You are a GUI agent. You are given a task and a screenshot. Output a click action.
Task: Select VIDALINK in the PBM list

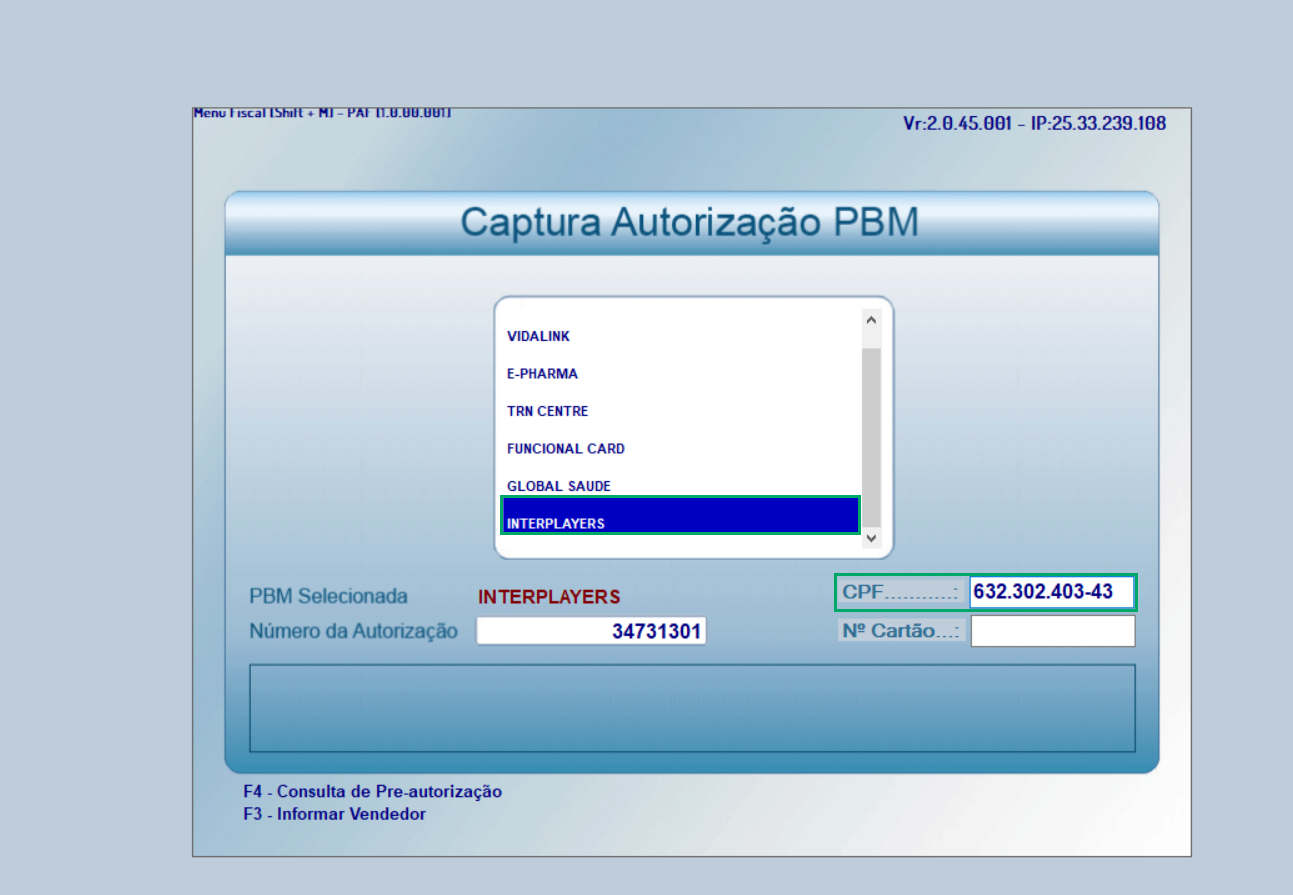(x=538, y=337)
